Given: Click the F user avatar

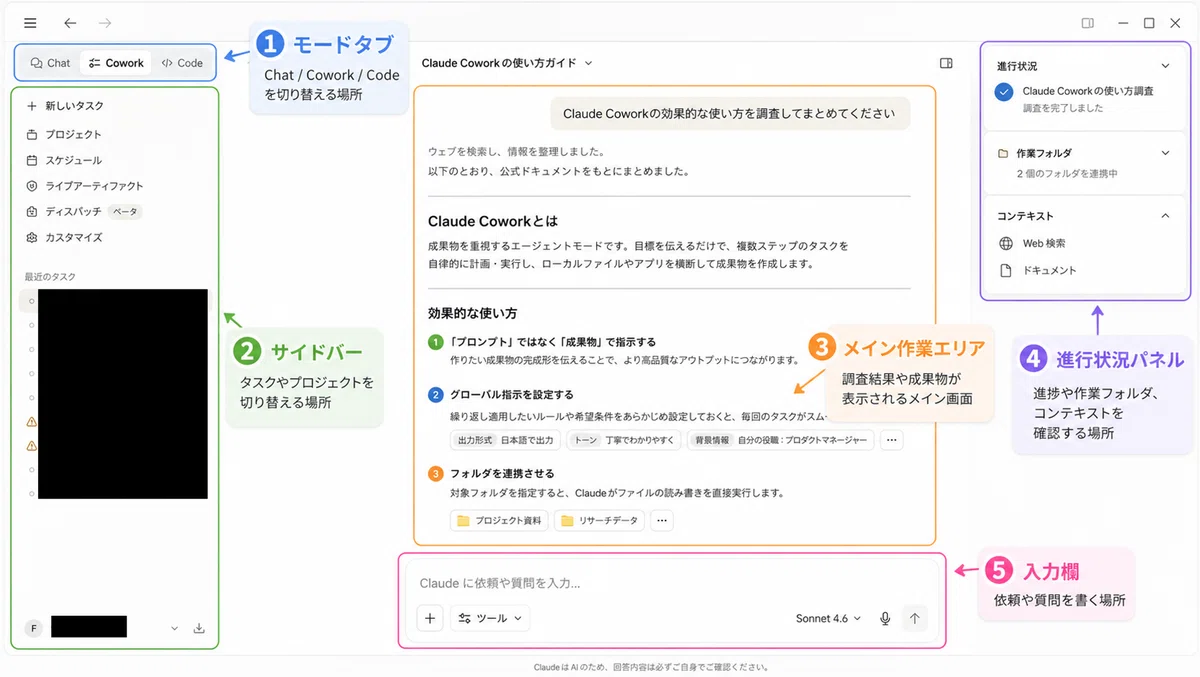Looking at the screenshot, I should (34, 628).
